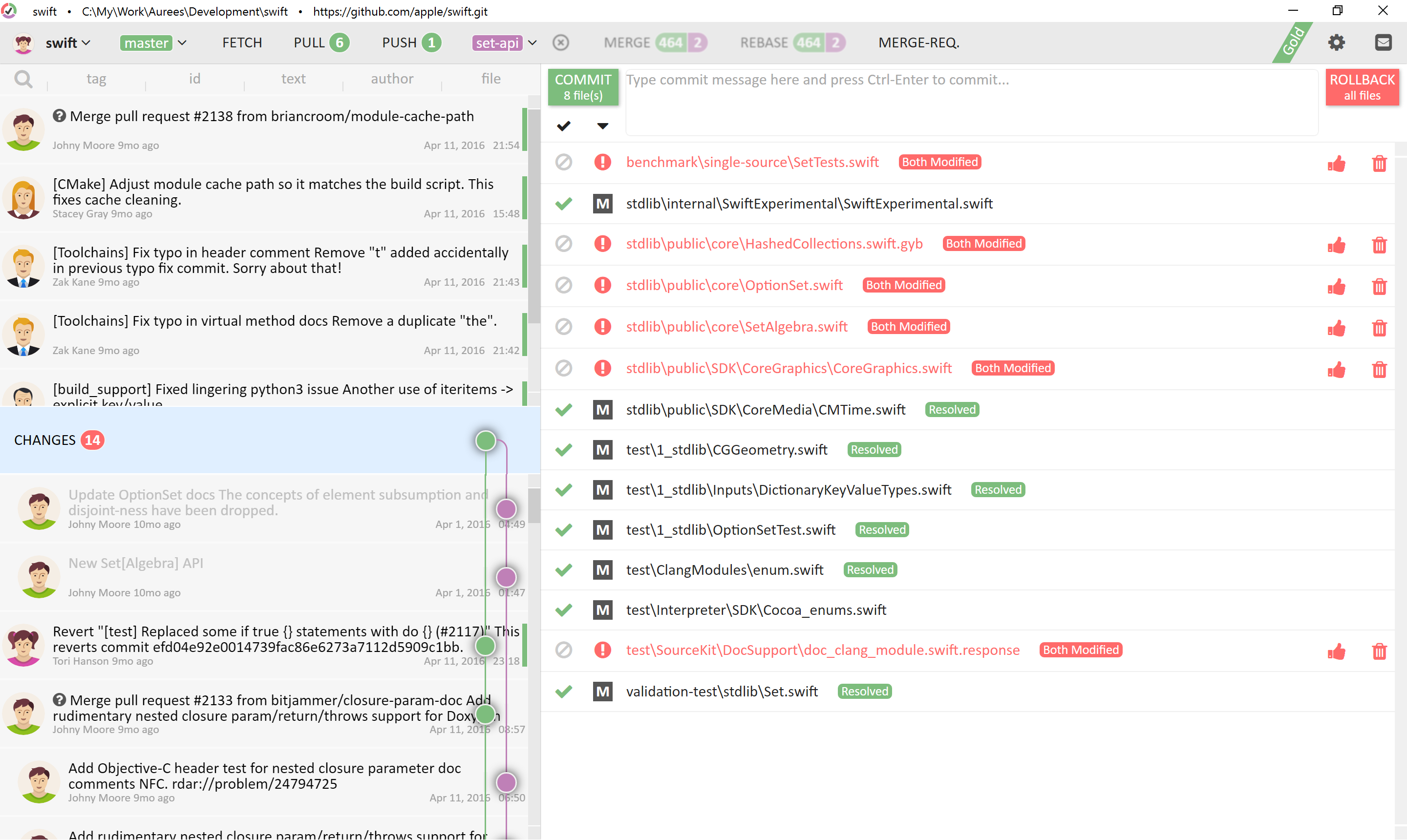Select commit by Stacey Gray about CMake
1407x840 pixels.
[263, 198]
